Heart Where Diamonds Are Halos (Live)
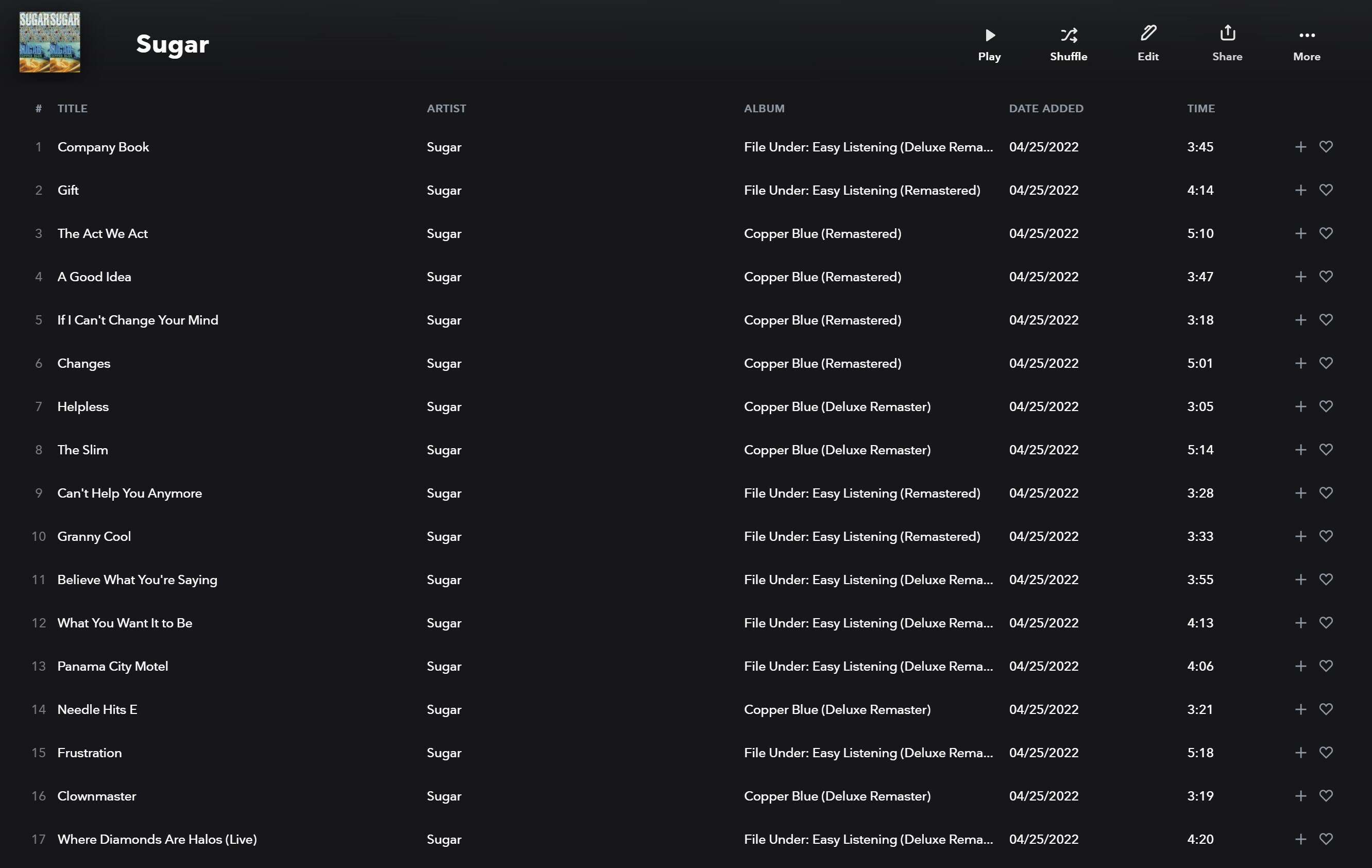 (1326, 840)
